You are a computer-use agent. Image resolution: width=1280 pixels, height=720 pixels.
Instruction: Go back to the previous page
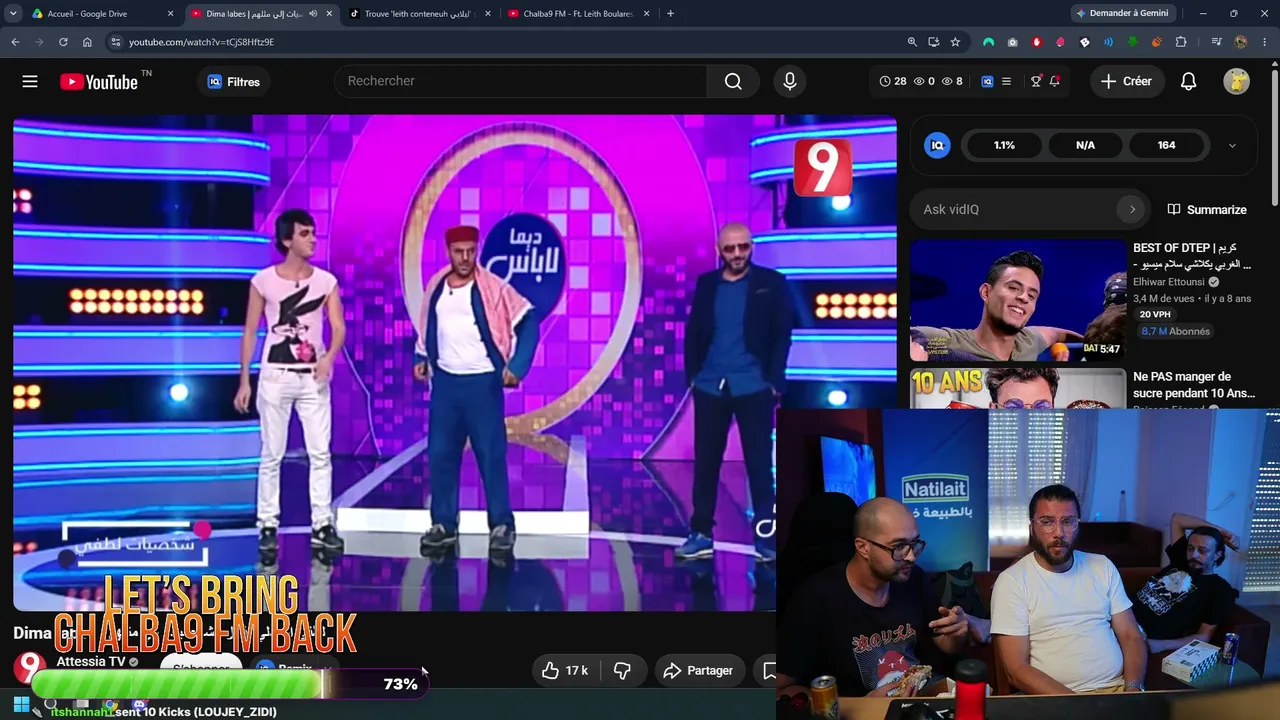click(15, 42)
